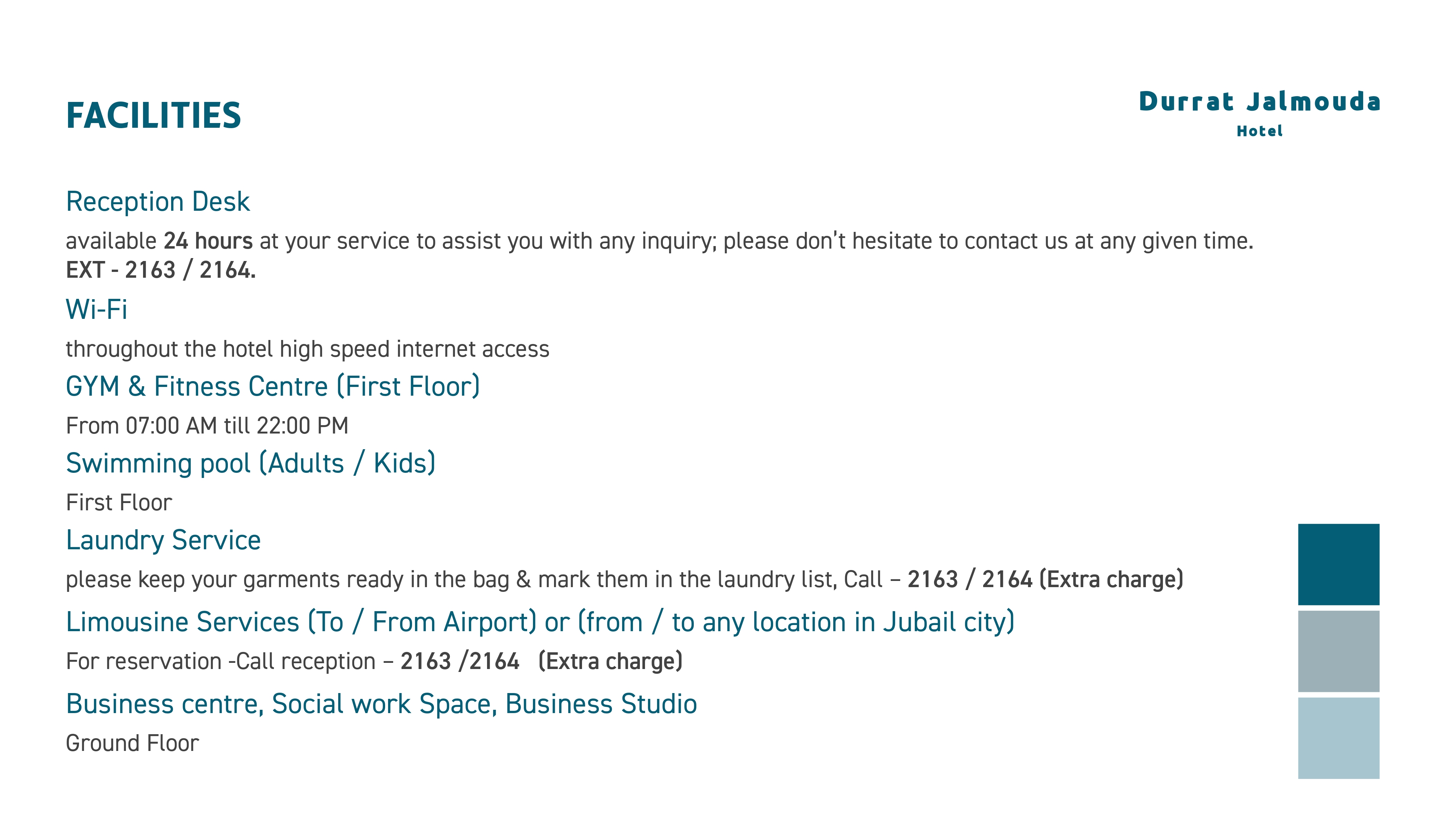Click the Limousine Services heading
The width and height of the screenshot is (1456, 819).
[540, 622]
